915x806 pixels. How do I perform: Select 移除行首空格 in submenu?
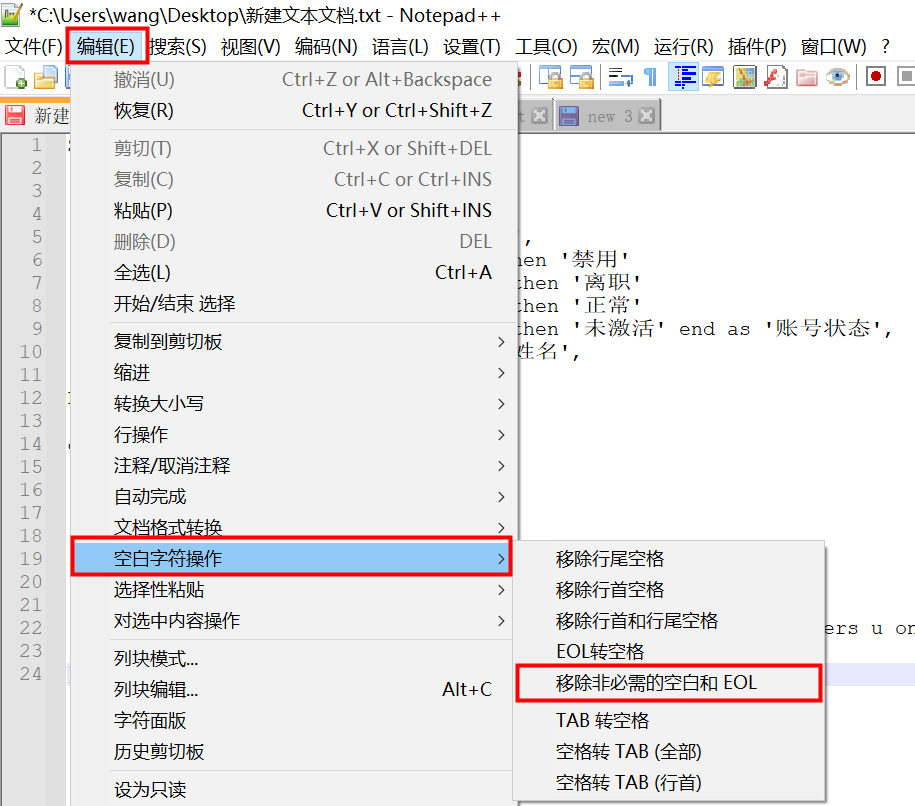pyautogui.click(x=669, y=590)
